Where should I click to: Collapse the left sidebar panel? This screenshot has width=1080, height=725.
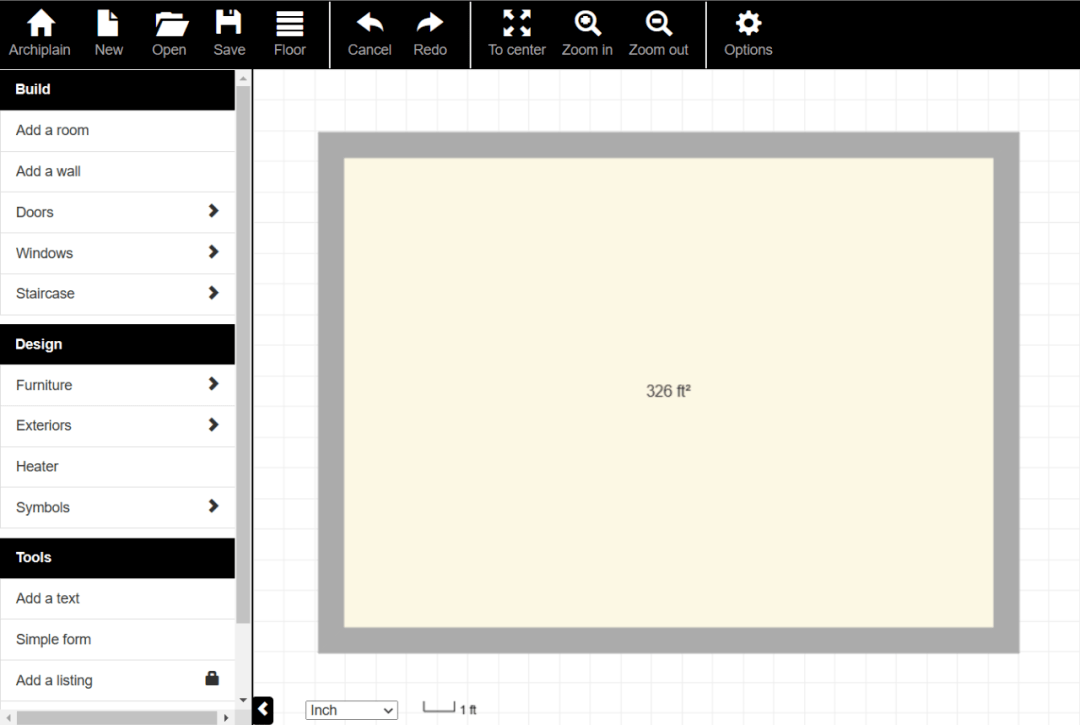tap(263, 710)
